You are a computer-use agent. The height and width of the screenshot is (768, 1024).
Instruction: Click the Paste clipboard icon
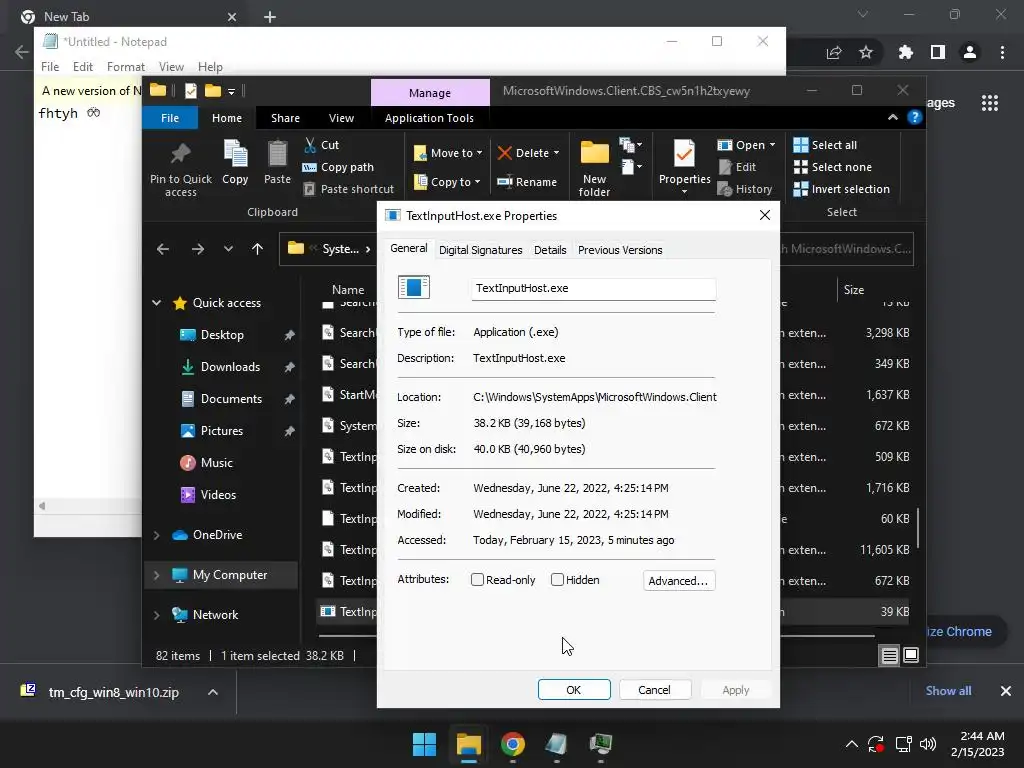pos(277,154)
